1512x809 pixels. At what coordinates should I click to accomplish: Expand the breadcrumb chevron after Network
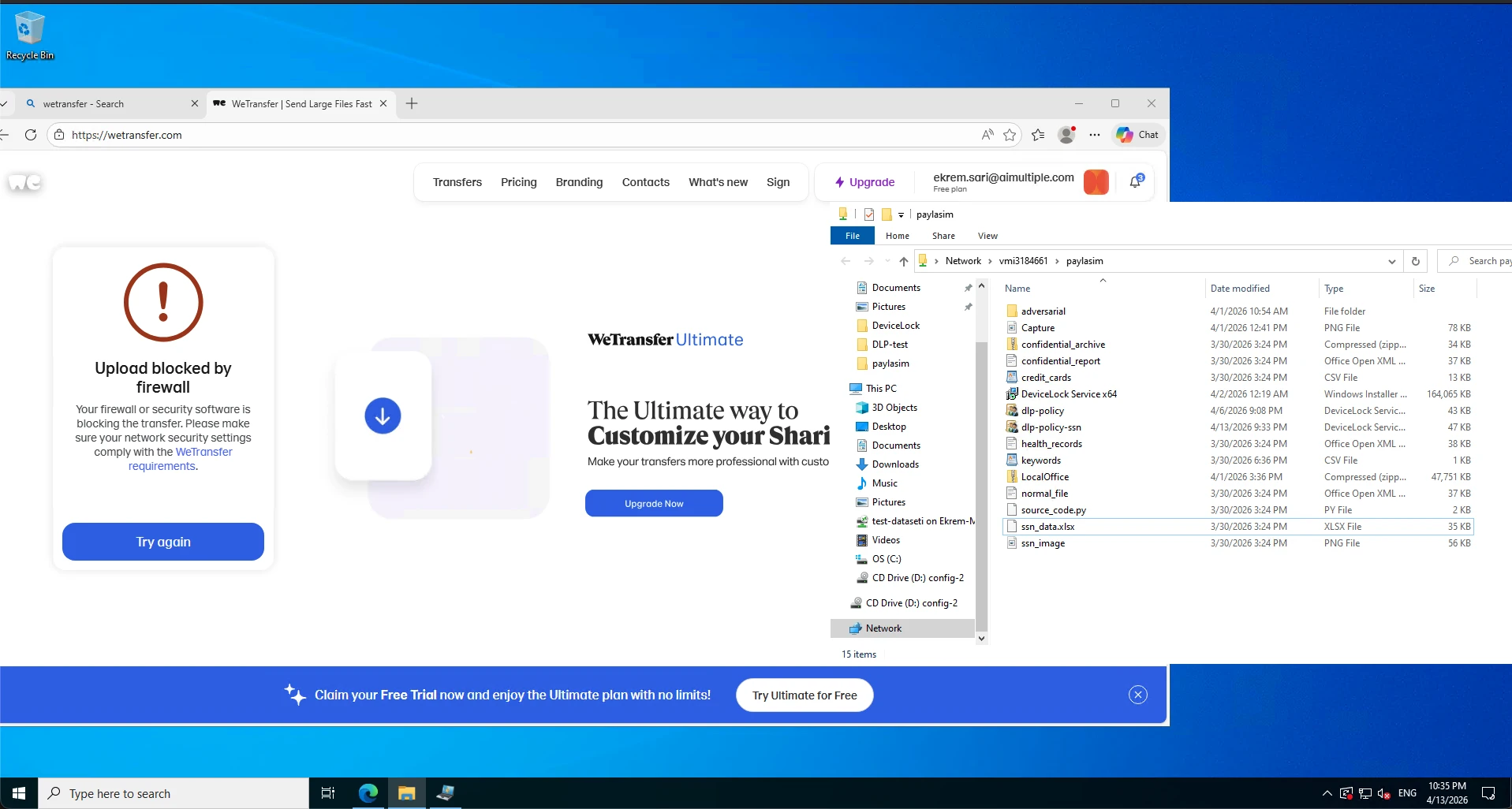point(990,261)
